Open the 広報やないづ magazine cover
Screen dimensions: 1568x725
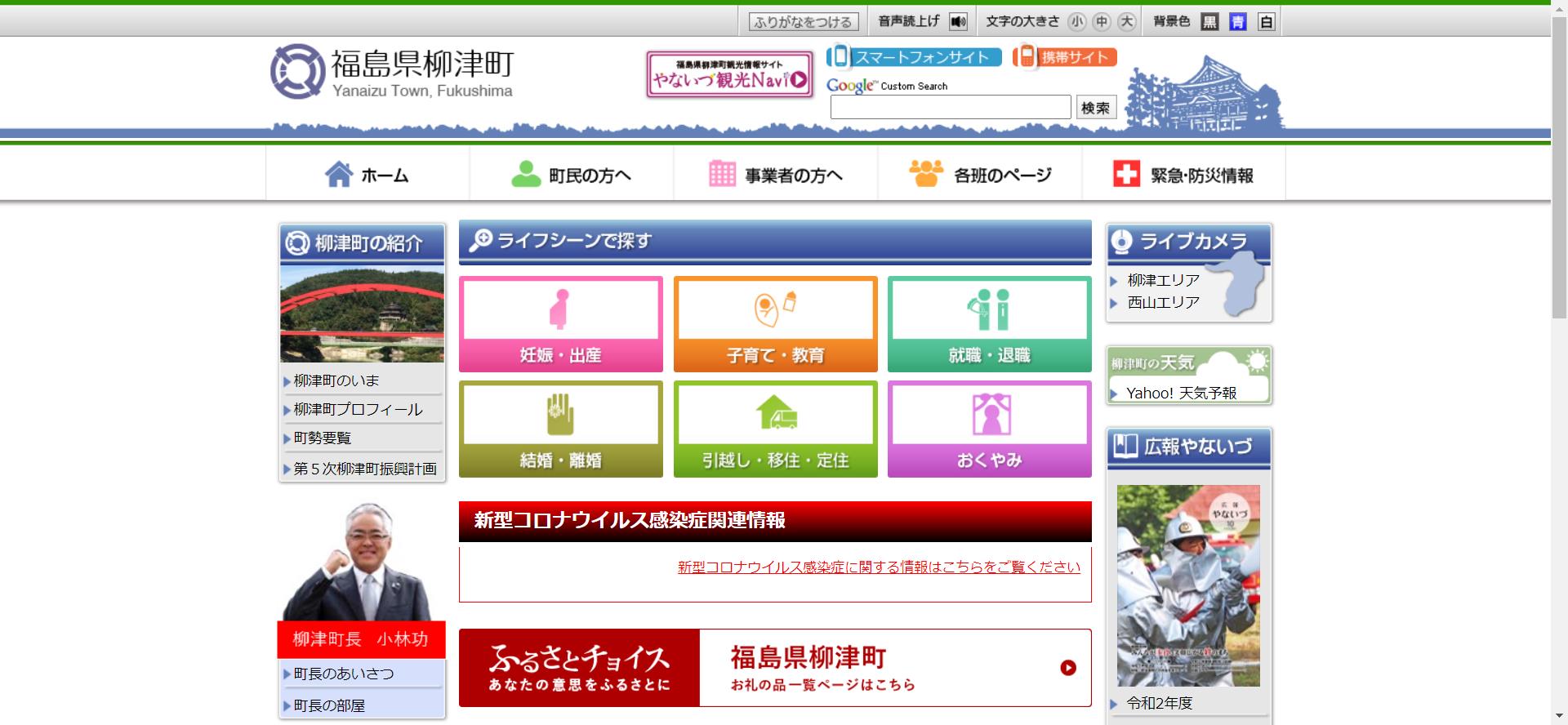[x=1188, y=585]
